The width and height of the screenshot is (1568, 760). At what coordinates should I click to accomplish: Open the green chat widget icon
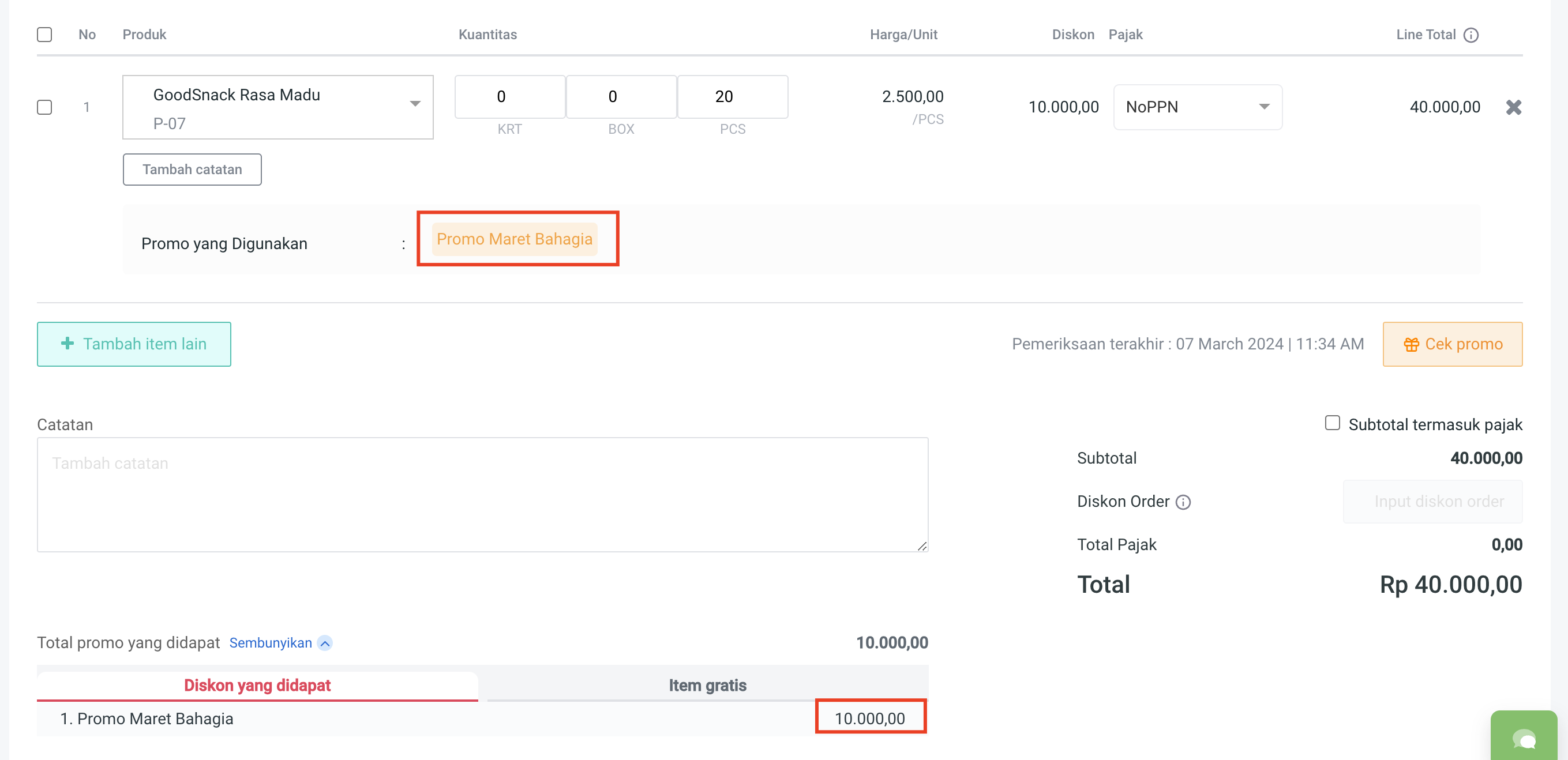pos(1524,739)
